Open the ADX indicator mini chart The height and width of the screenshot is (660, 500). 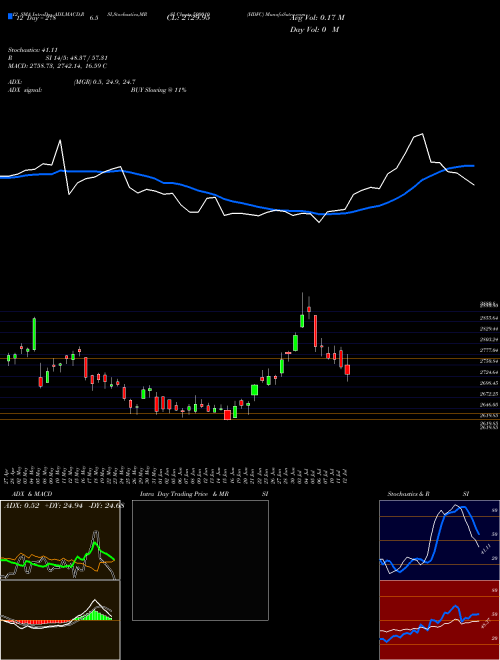click(60, 540)
